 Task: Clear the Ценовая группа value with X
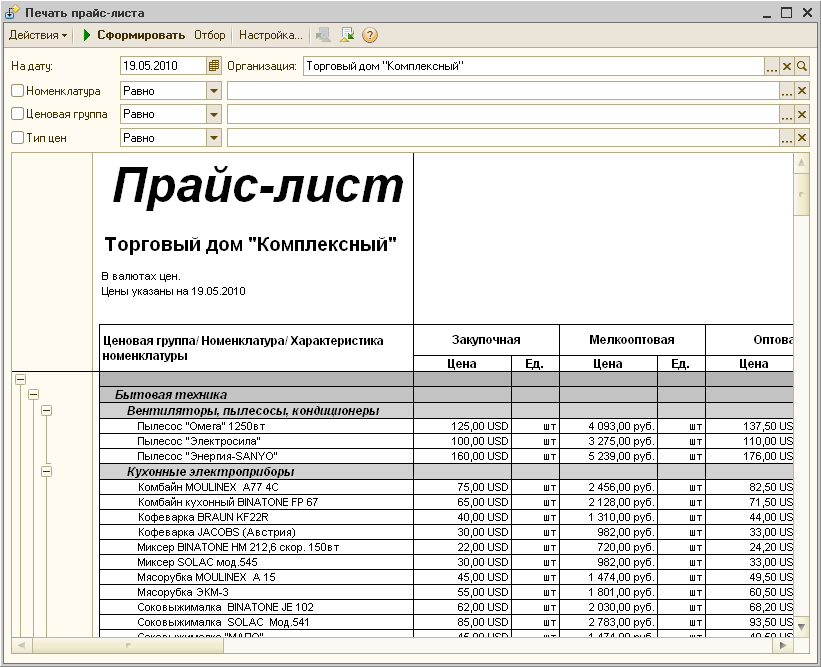[802, 114]
